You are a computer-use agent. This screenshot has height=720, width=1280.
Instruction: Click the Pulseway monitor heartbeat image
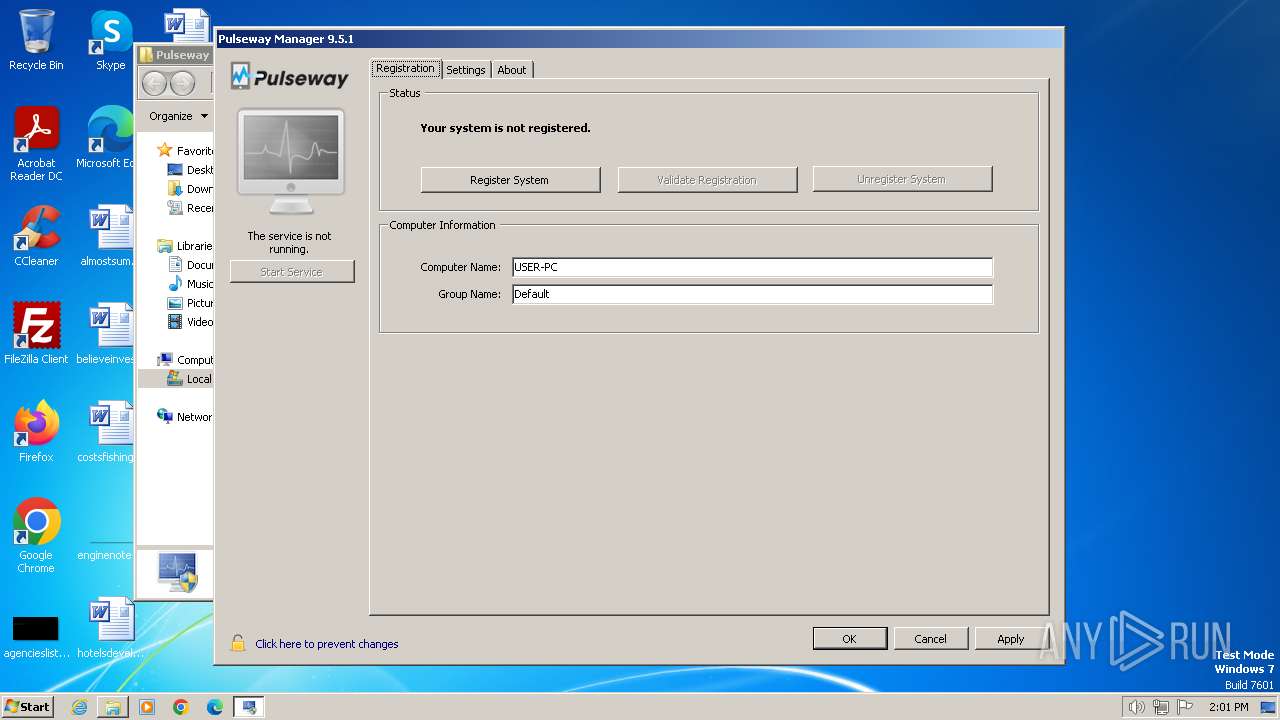(291, 161)
